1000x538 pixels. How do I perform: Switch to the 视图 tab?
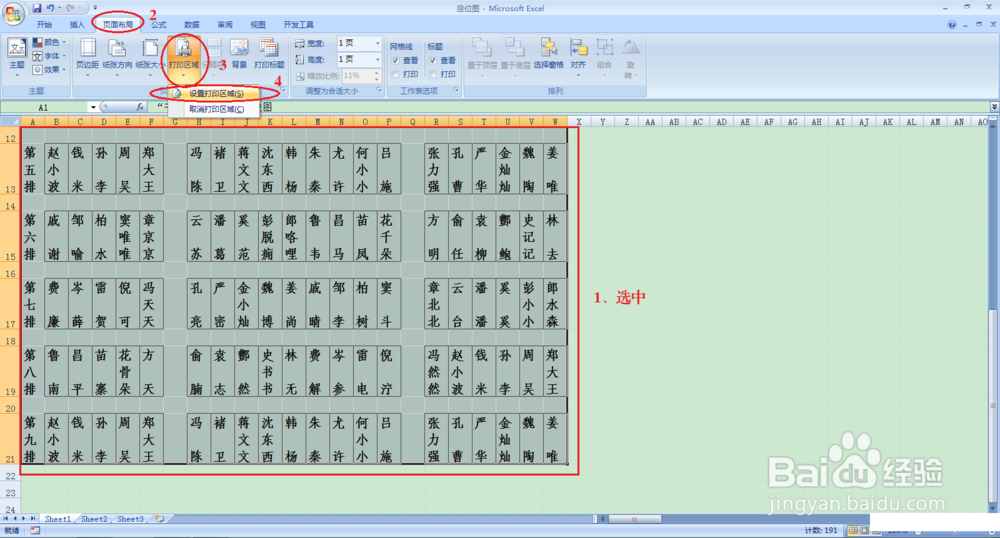[258, 25]
